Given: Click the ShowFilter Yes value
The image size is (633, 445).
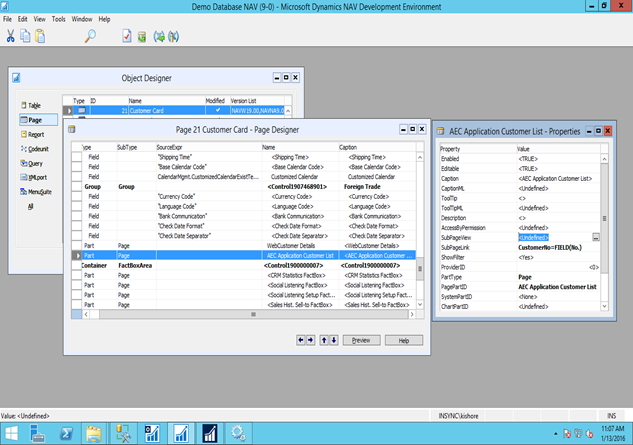Looking at the screenshot, I should (x=526, y=257).
